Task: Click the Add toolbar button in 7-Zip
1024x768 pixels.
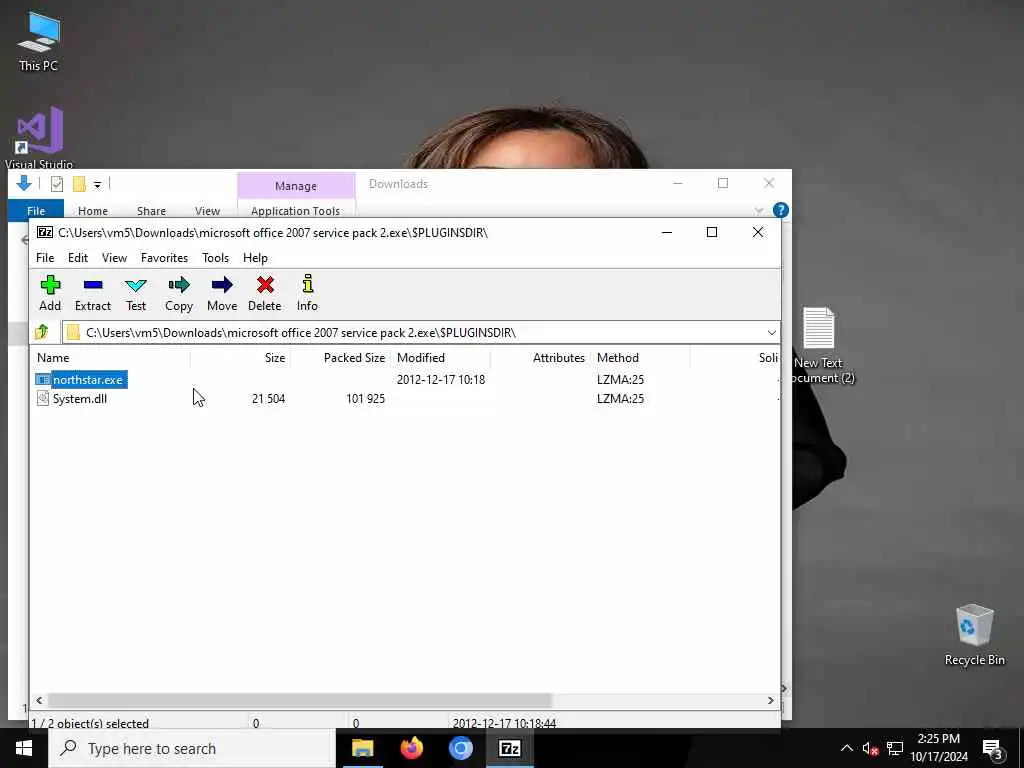Action: click(50, 293)
